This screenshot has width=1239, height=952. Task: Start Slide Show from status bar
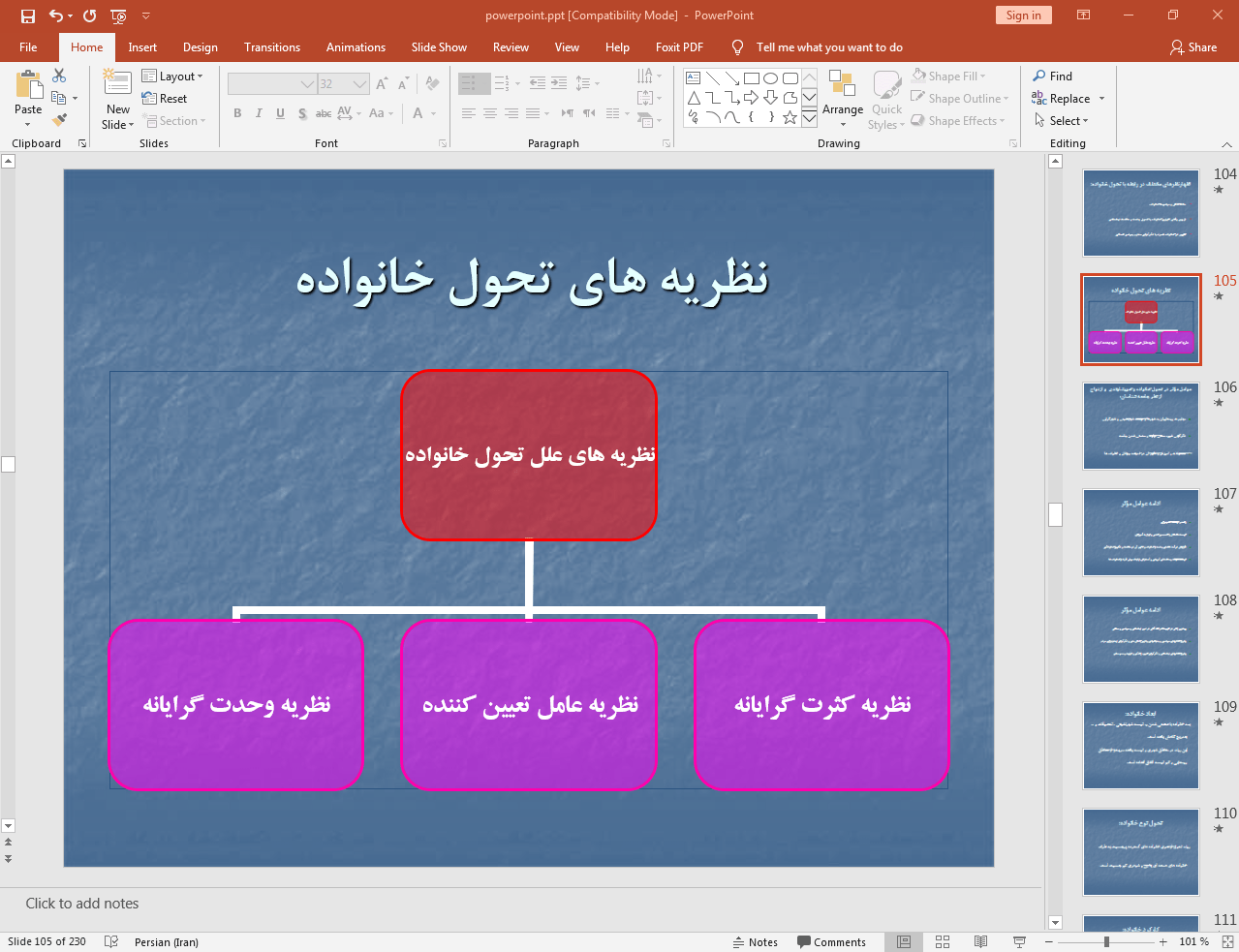[x=1019, y=941]
